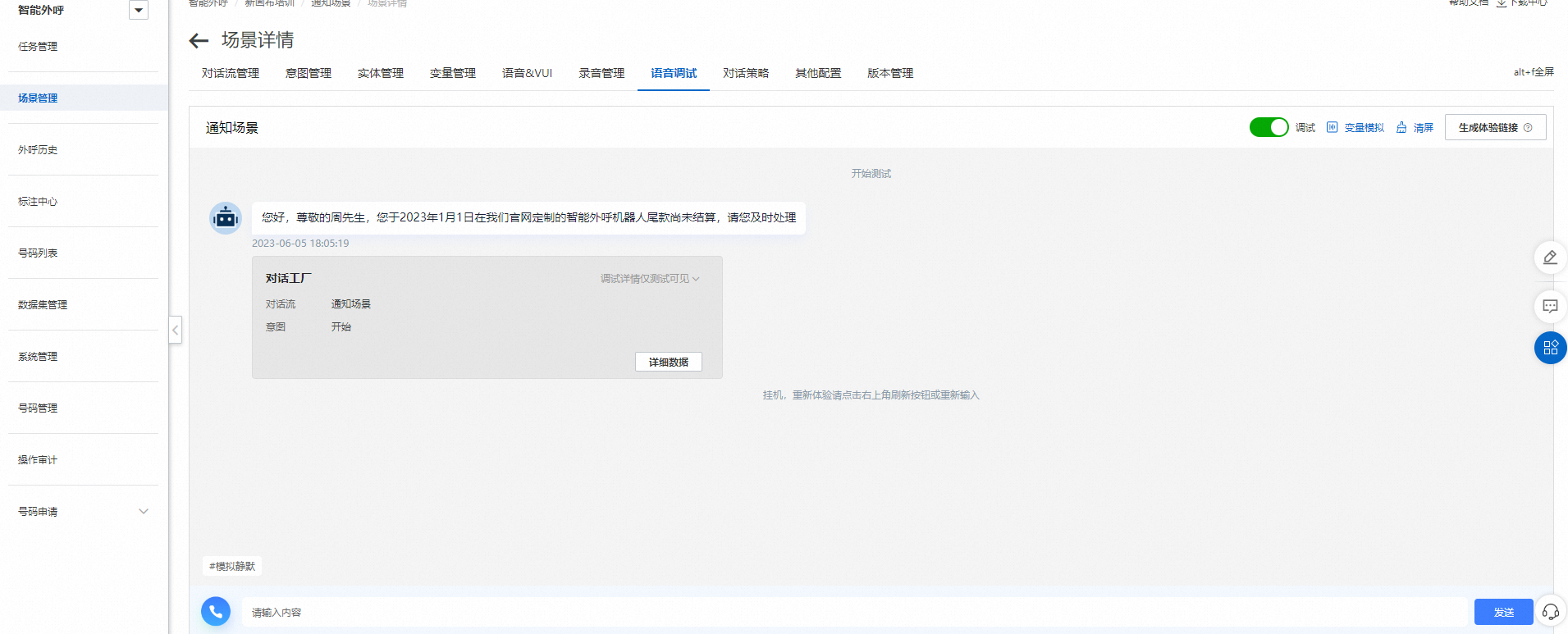1568x634 pixels.
Task: Select the 语音调试 tab
Action: [x=674, y=73]
